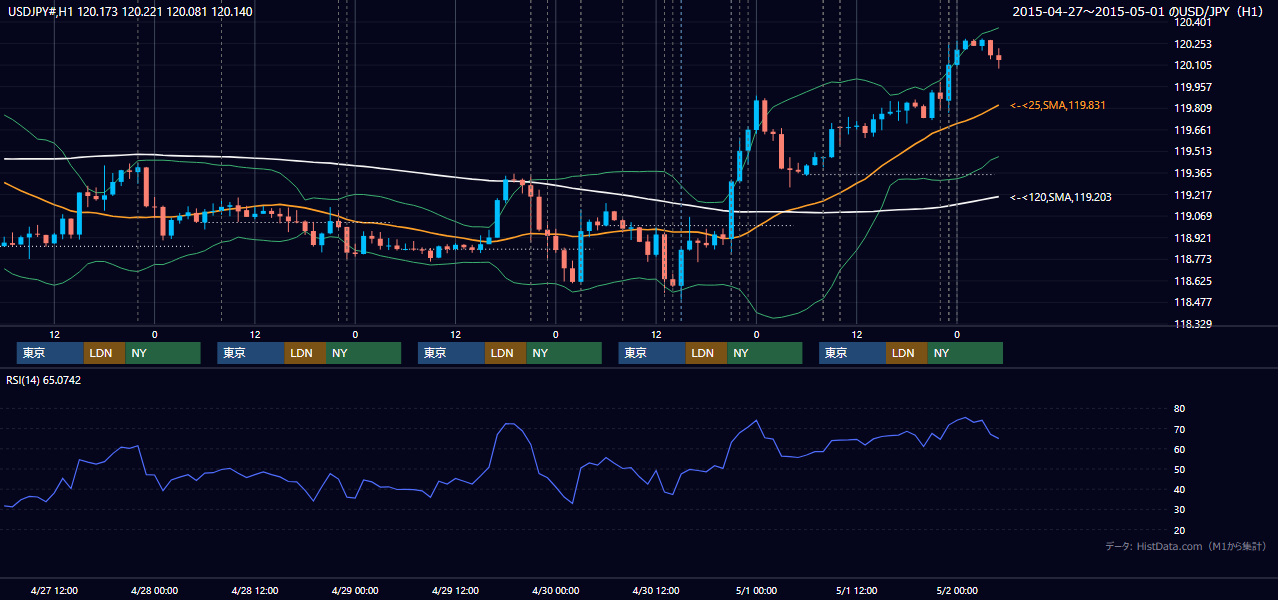This screenshot has height=600, width=1278.
Task: Click price level 119.513 on axis
Action: point(1193,151)
